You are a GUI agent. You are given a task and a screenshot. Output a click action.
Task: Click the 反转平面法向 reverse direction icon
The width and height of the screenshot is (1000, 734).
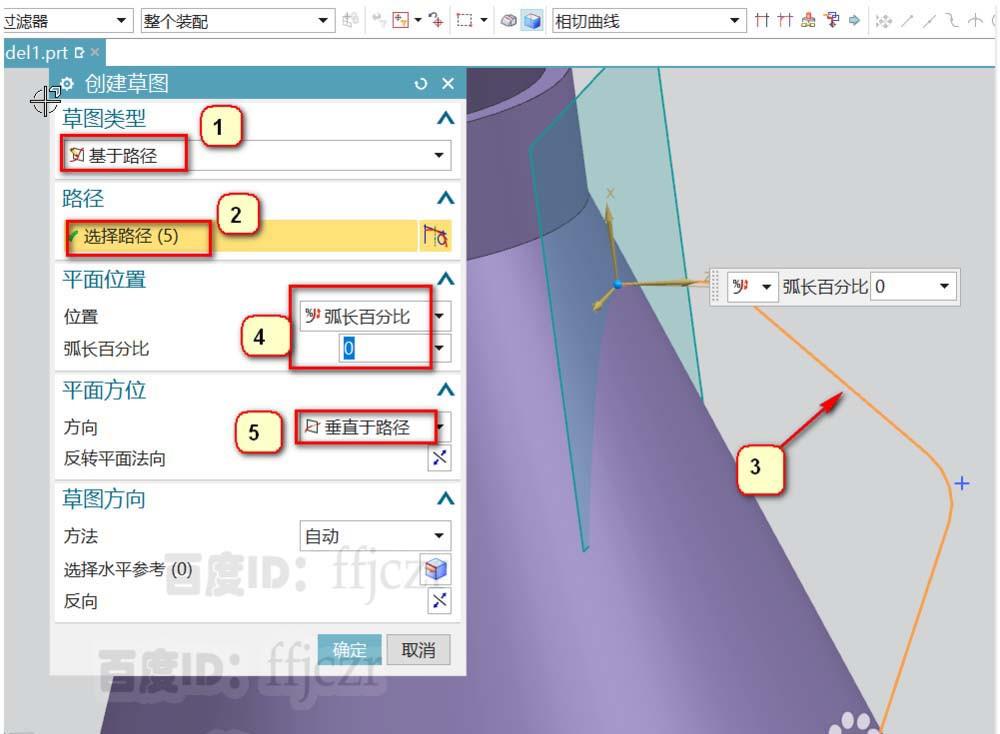[x=438, y=458]
